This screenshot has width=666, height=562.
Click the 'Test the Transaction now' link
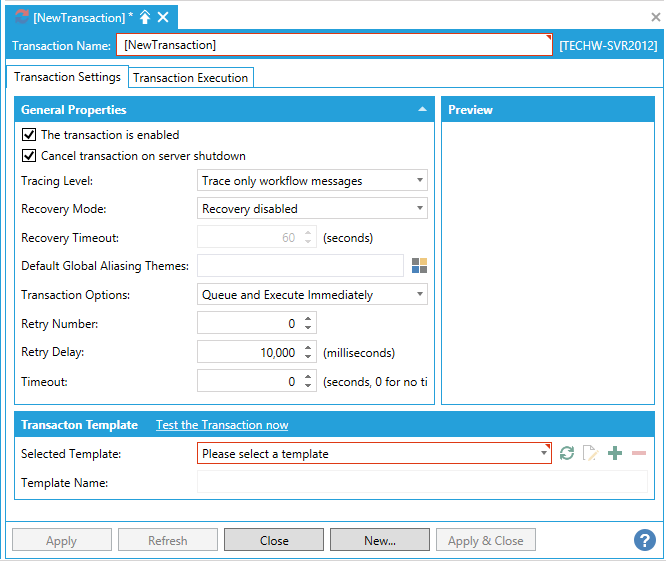(x=222, y=425)
